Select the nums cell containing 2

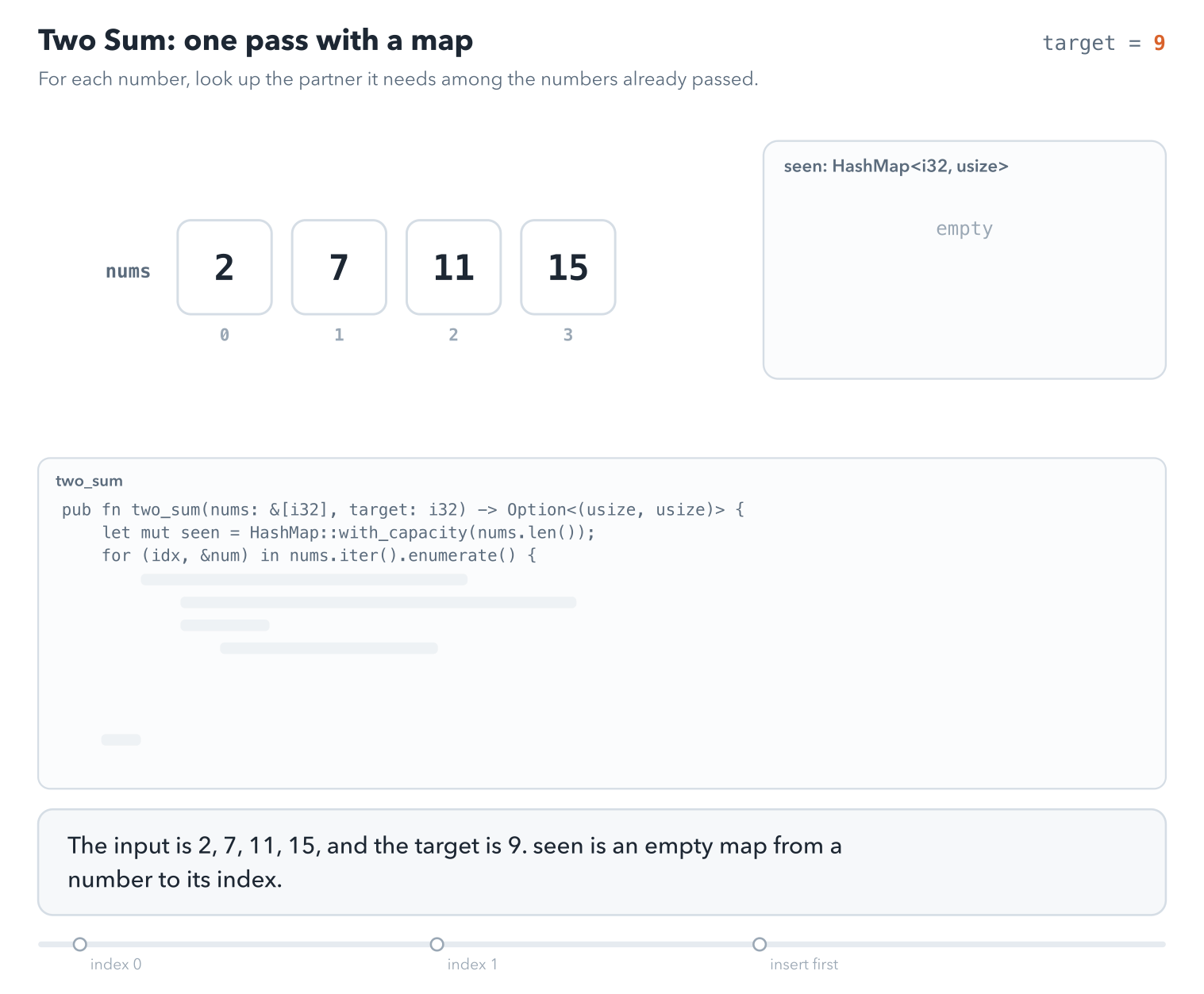point(225,267)
